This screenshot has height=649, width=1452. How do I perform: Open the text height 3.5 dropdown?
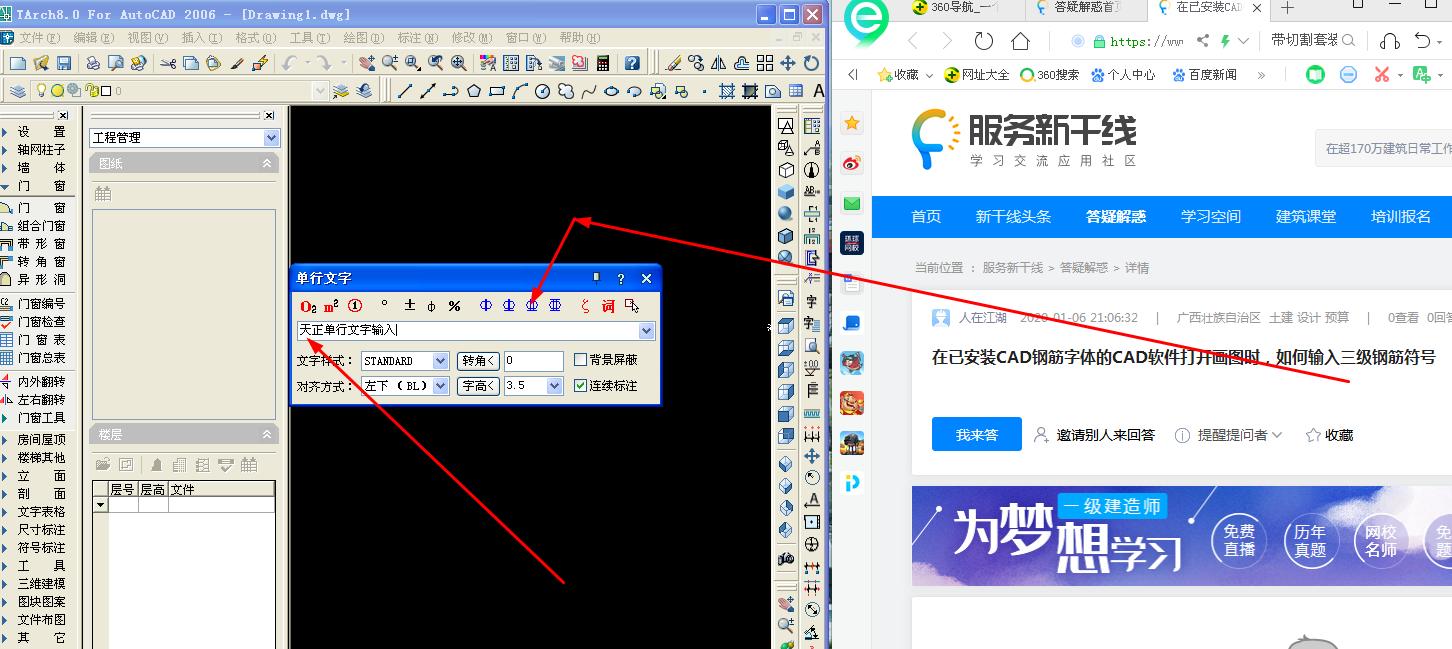555,385
